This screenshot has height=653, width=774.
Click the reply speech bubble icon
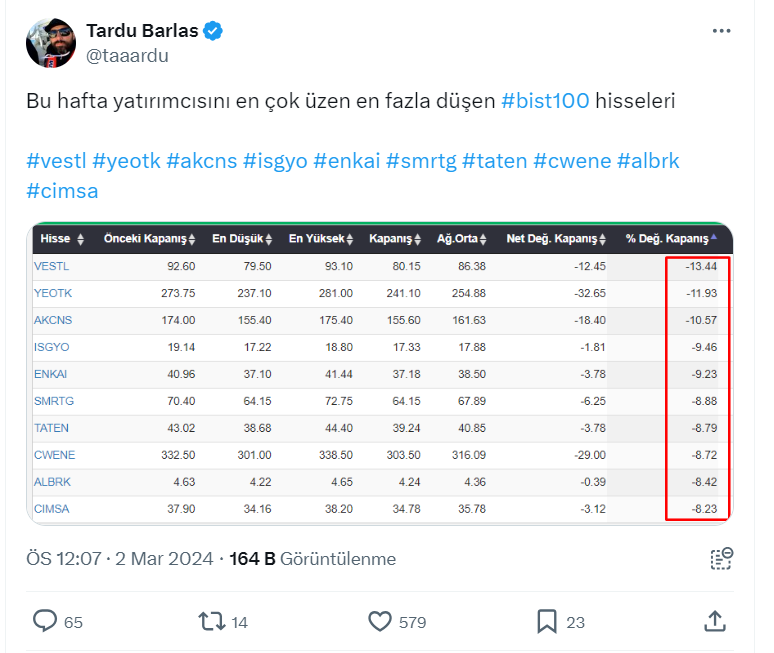pyautogui.click(x=45, y=621)
